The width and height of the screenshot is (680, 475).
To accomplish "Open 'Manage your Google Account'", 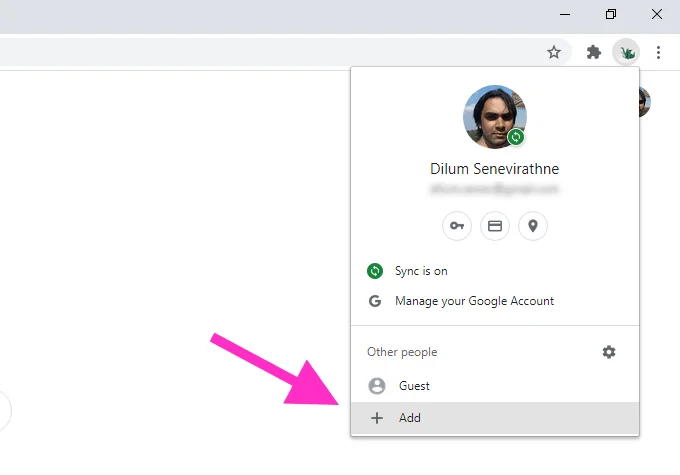I will (473, 300).
